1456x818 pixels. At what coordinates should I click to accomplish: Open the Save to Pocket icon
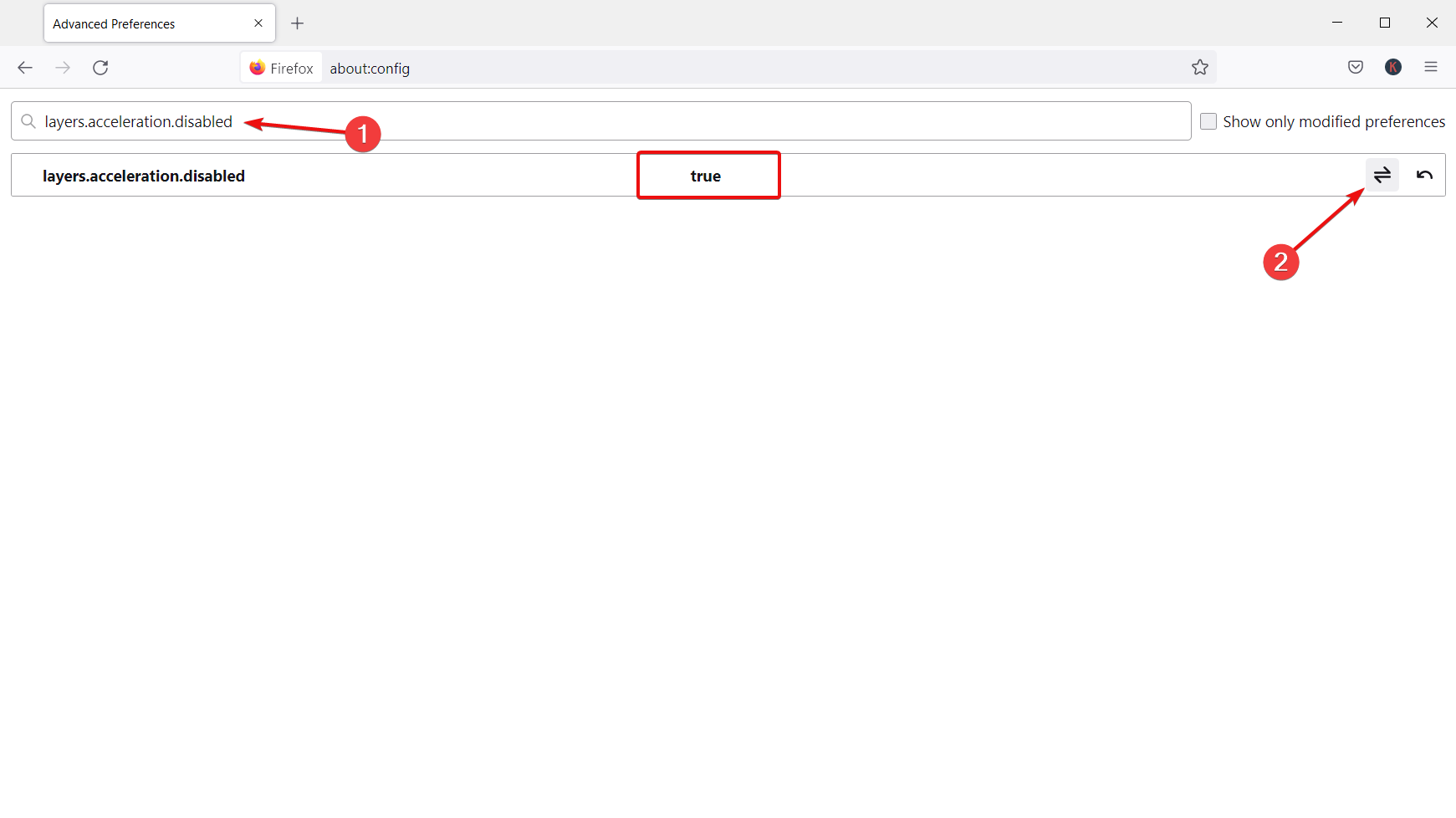1356,68
